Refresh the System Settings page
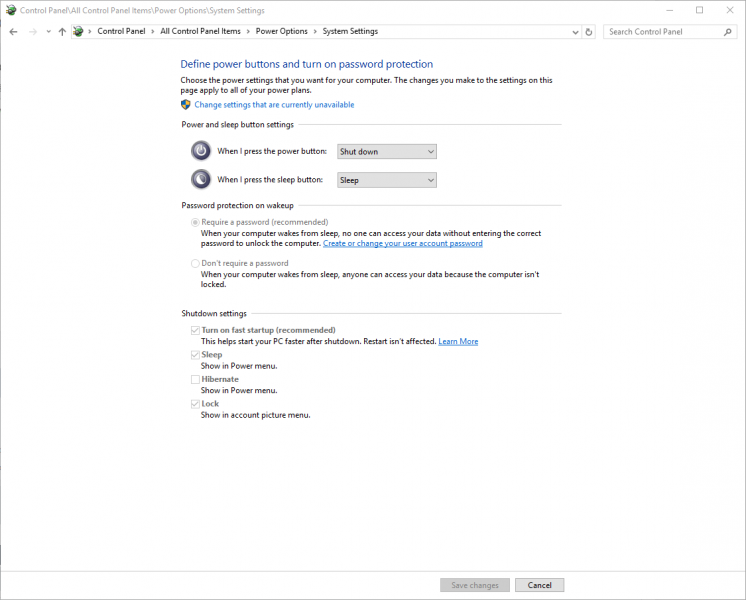 [x=589, y=32]
